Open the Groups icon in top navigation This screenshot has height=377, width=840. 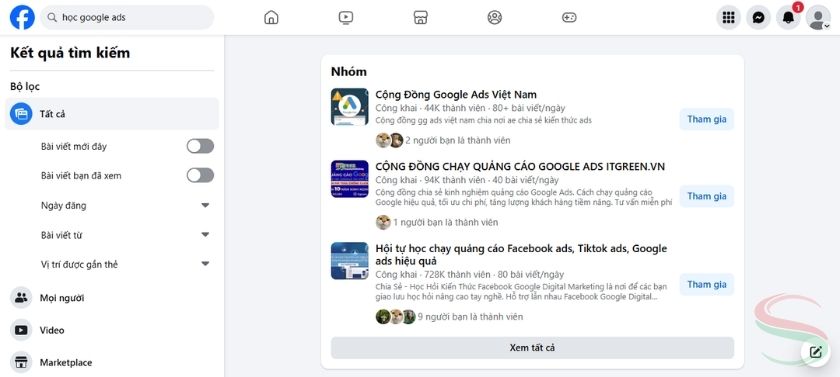point(494,18)
